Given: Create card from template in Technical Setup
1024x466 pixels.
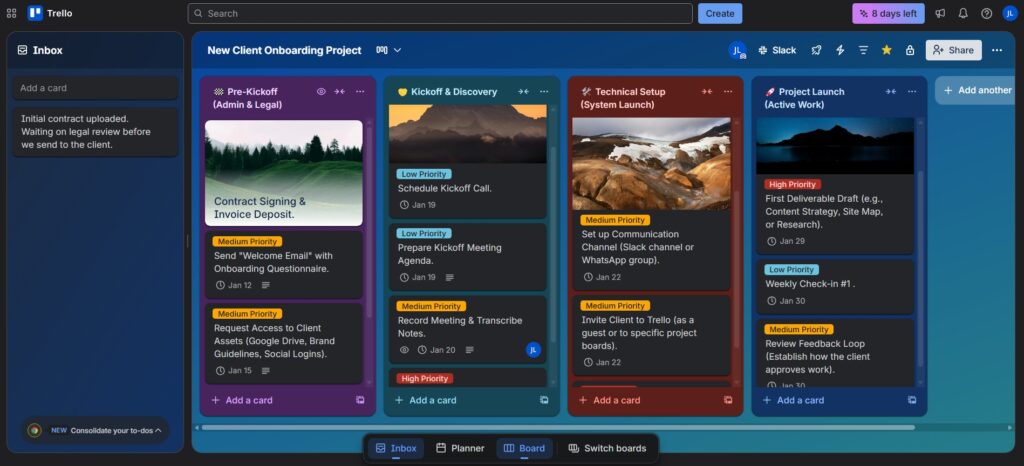Looking at the screenshot, I should tap(728, 400).
